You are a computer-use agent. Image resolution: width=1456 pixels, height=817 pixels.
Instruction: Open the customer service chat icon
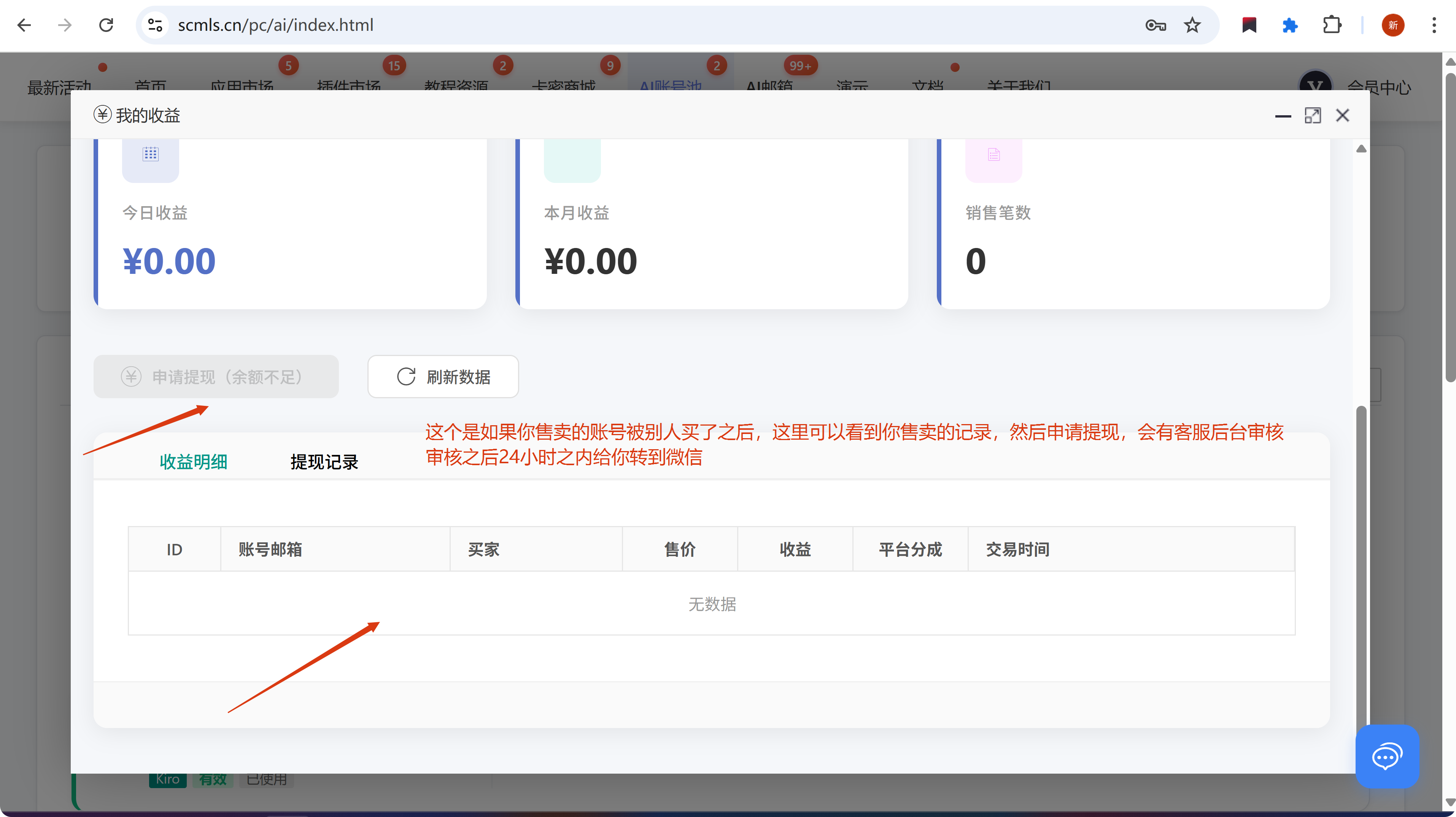[x=1386, y=756]
